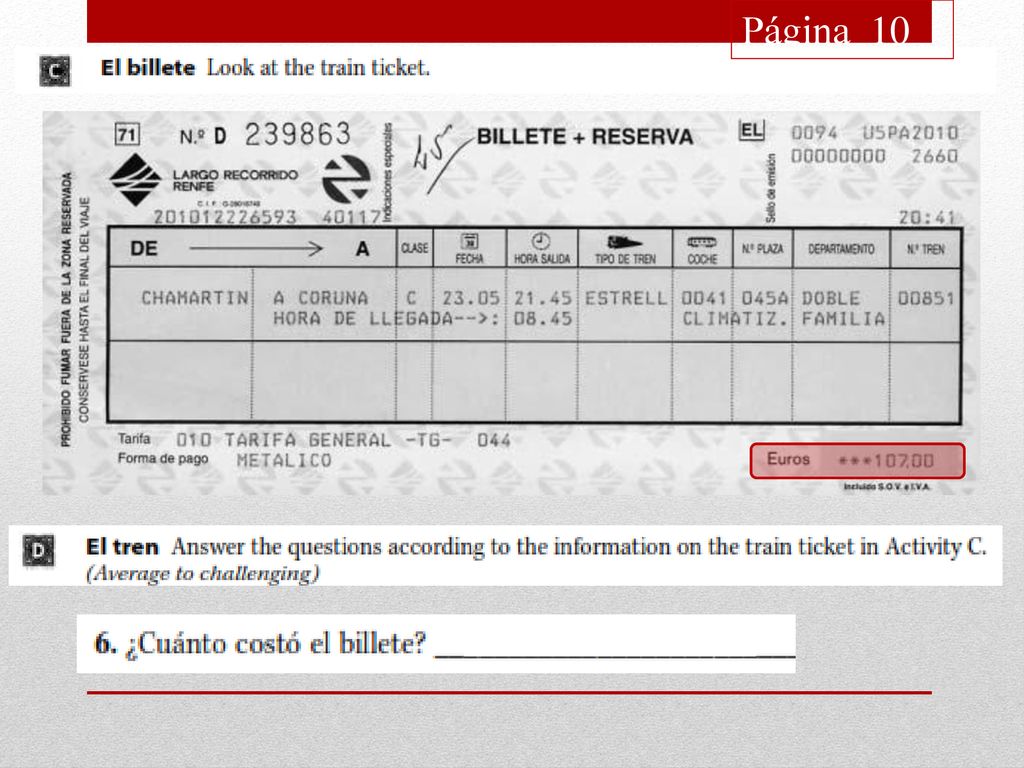Click train type 'ESTRELL'
The height and width of the screenshot is (768, 1024).
coord(626,298)
